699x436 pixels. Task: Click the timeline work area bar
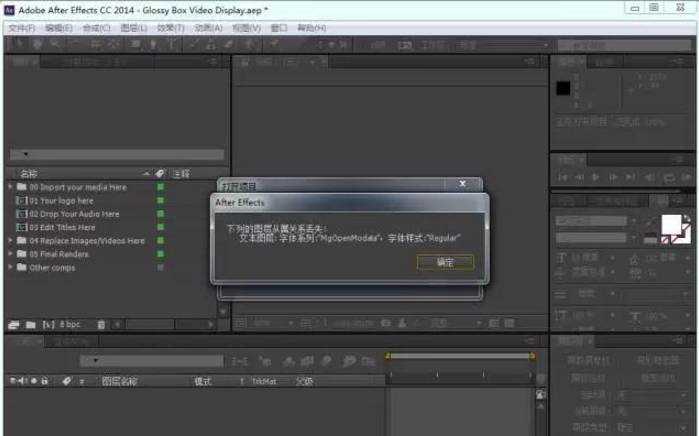point(461,356)
